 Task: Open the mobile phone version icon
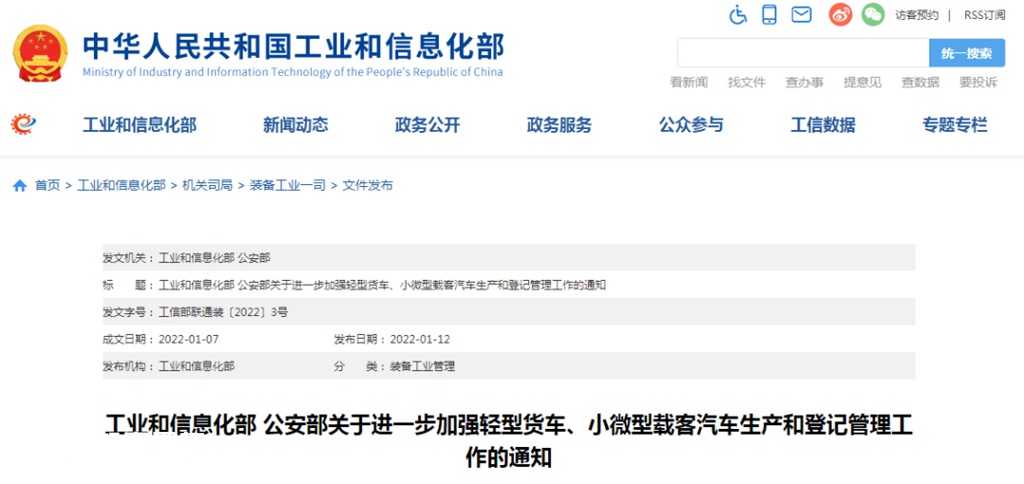click(x=769, y=15)
